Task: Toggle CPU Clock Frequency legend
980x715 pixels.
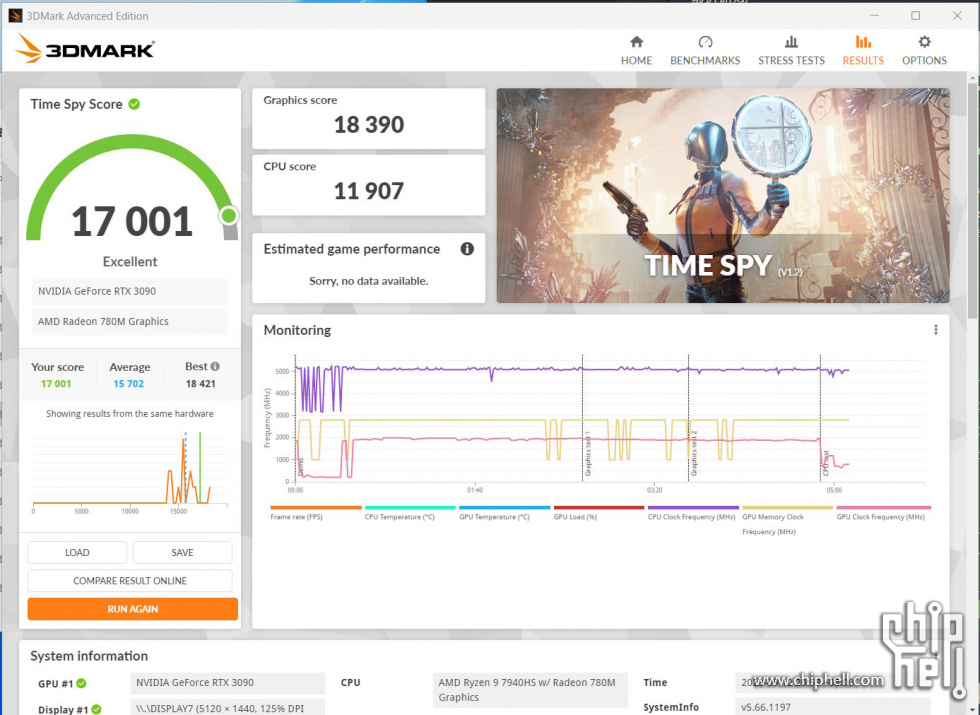Action: [692, 512]
